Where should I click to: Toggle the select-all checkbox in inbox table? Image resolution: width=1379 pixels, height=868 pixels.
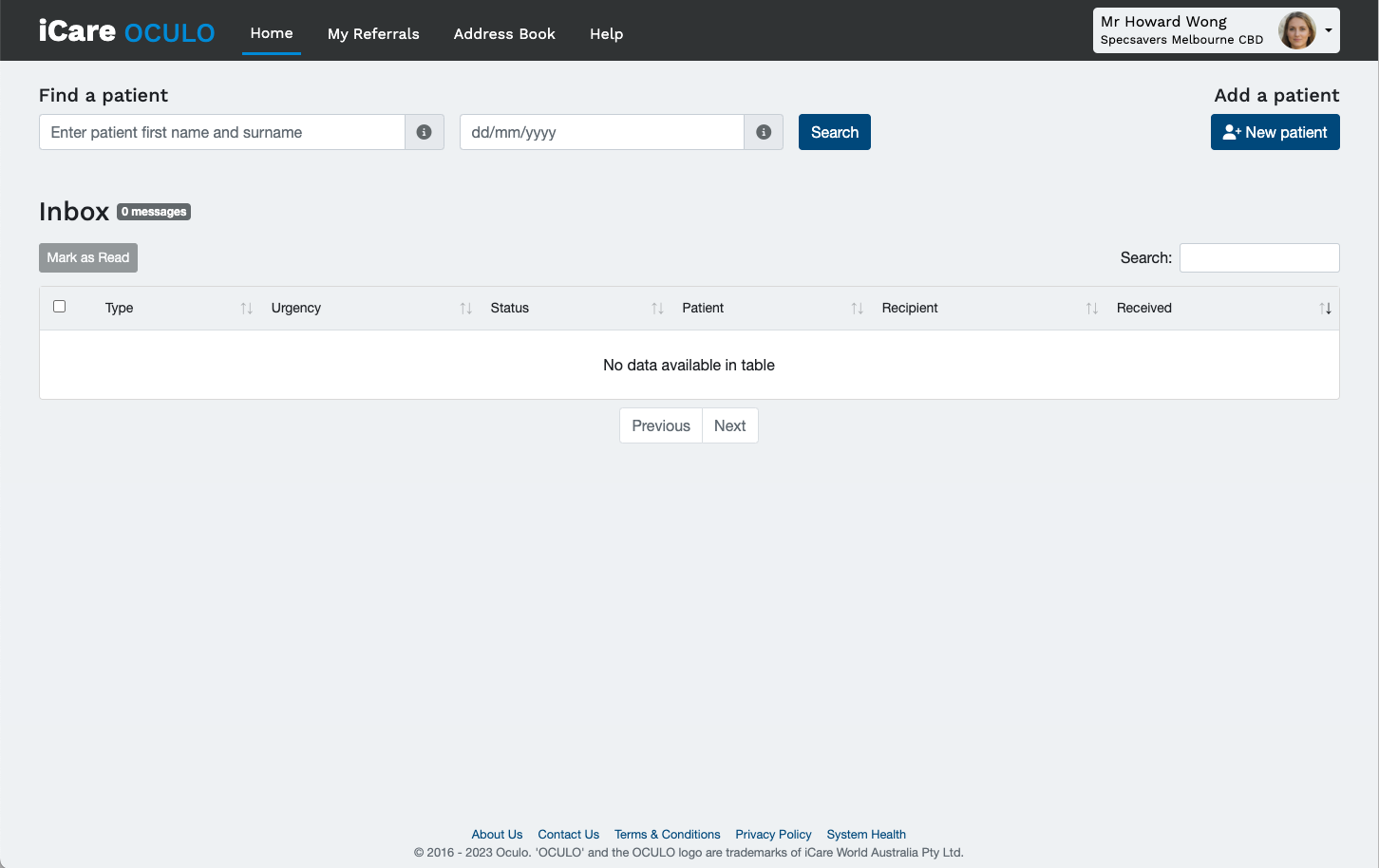(59, 306)
